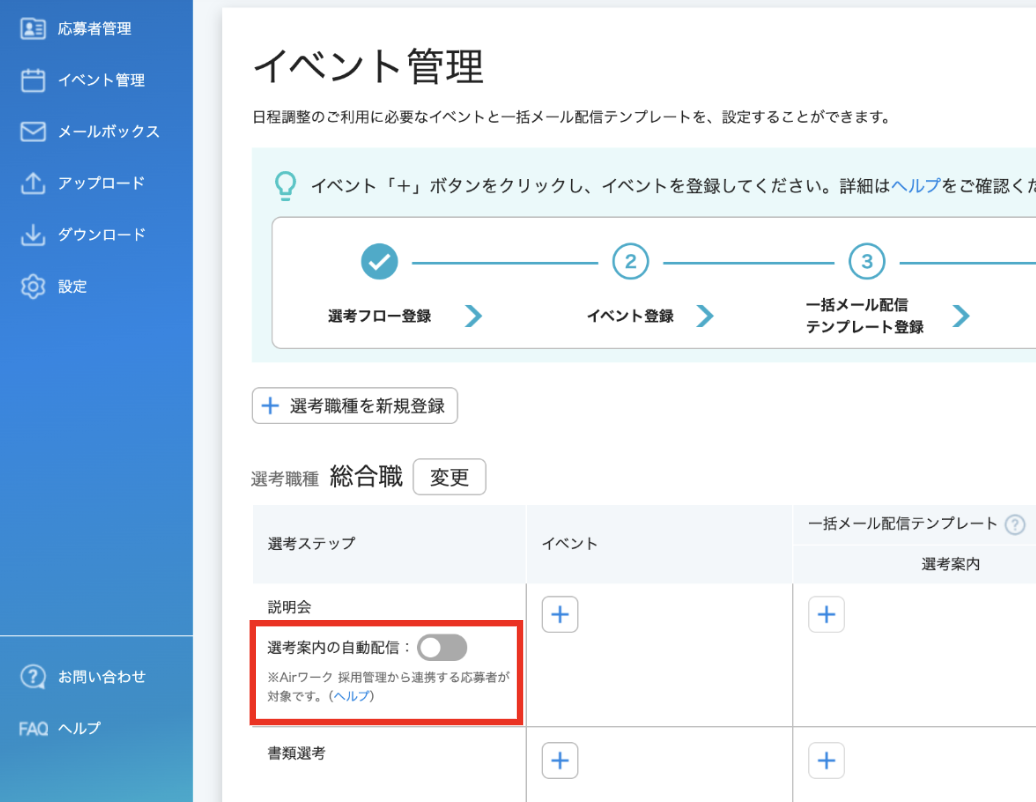Image resolution: width=1036 pixels, height=802 pixels.
Task: Click 一括メール配信テンプレート登録 step label
Action: pos(864,316)
